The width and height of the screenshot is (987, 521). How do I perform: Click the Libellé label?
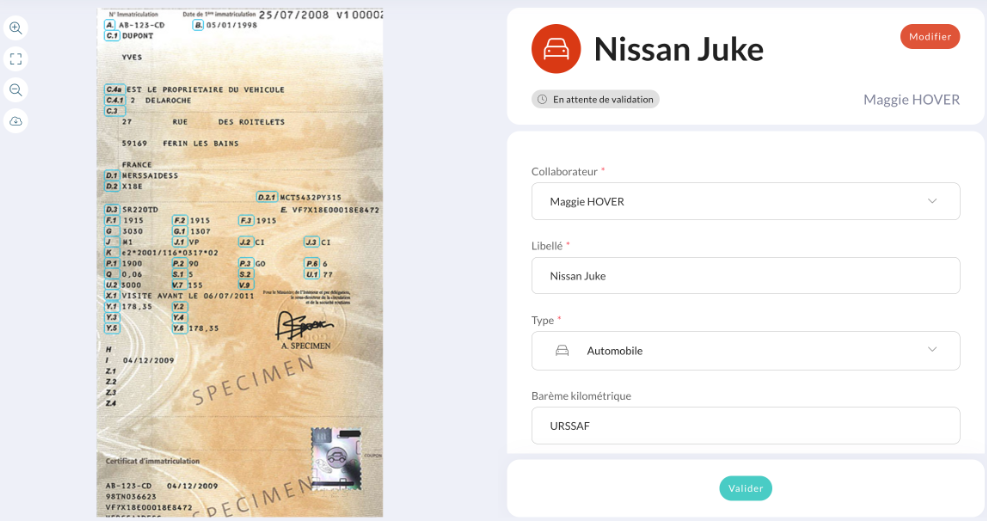click(546, 246)
